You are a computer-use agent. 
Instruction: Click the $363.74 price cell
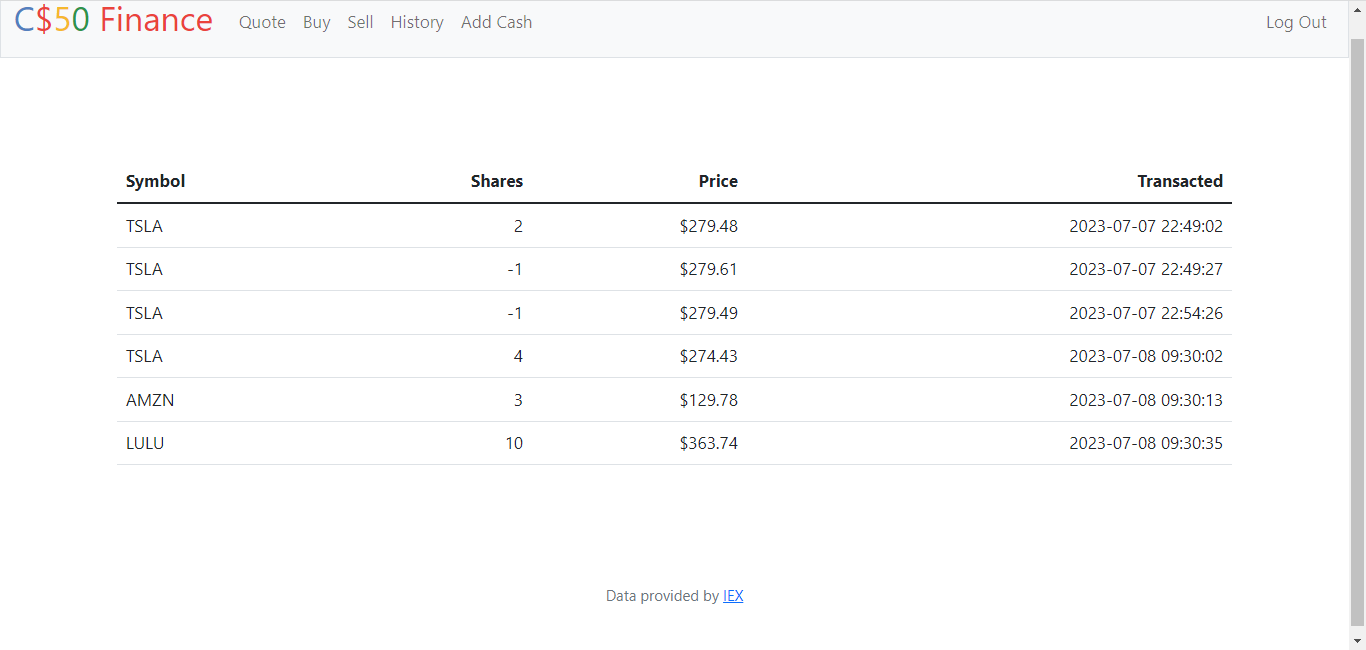click(708, 443)
